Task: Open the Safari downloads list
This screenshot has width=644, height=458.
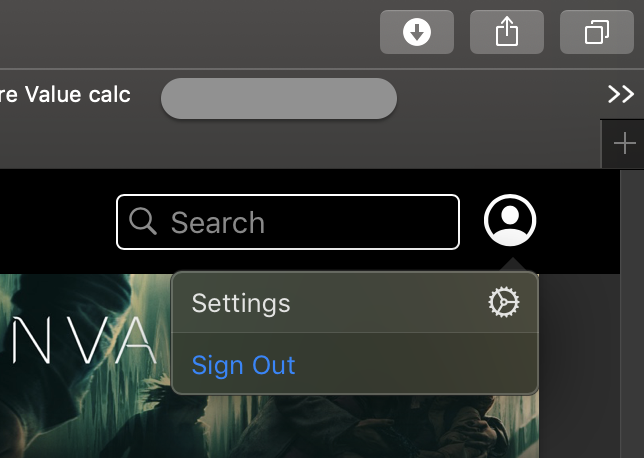Action: pos(416,32)
